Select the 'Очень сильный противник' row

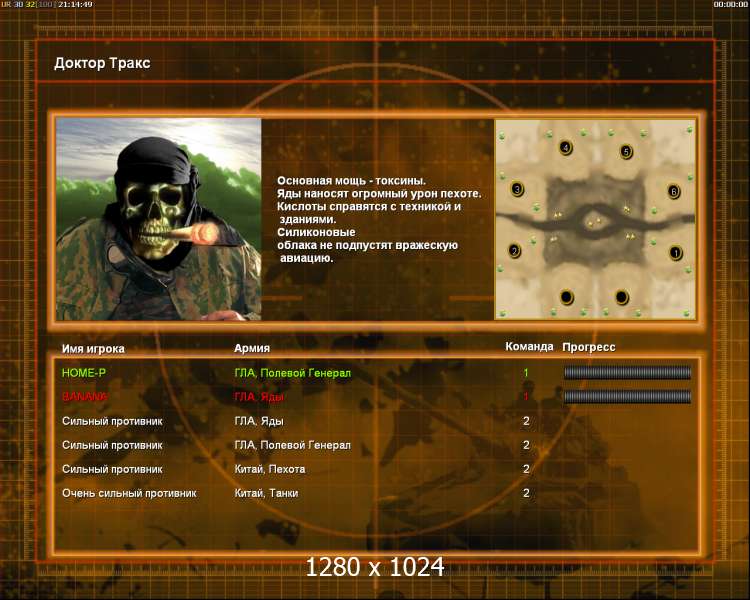tap(129, 493)
